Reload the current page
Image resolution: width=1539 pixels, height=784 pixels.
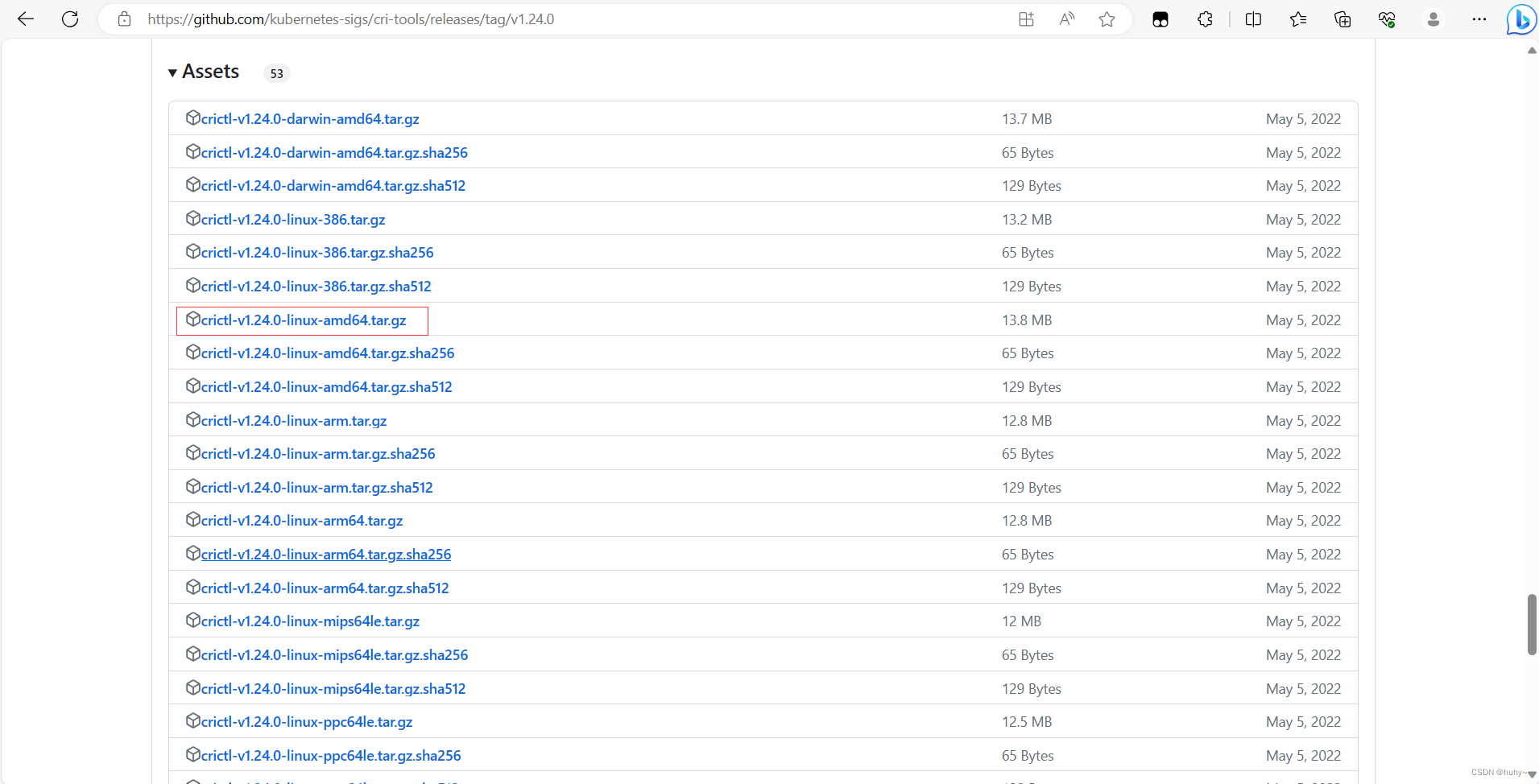tap(70, 19)
